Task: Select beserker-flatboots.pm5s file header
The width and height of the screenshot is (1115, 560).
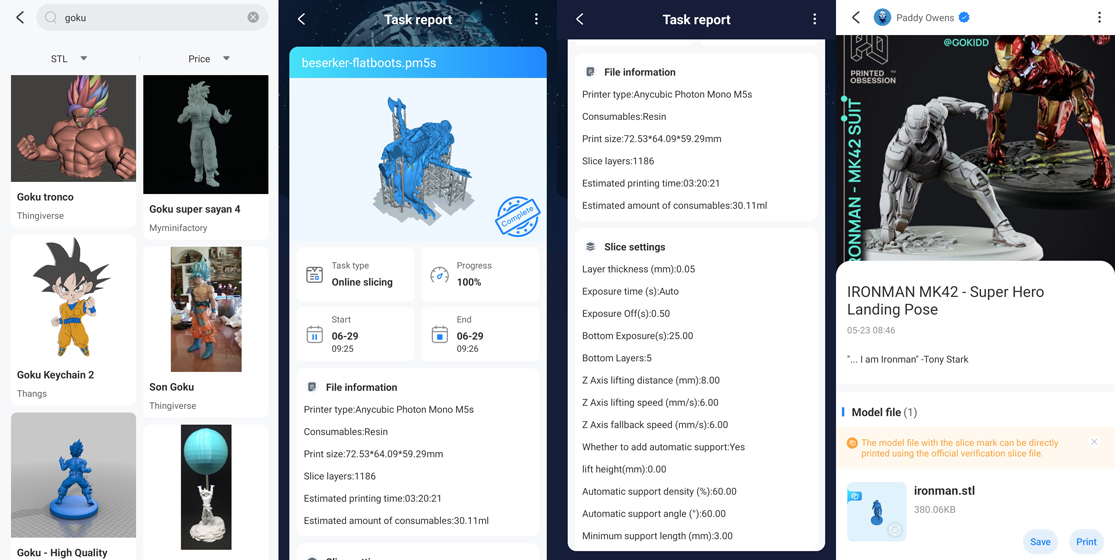Action: click(x=418, y=63)
